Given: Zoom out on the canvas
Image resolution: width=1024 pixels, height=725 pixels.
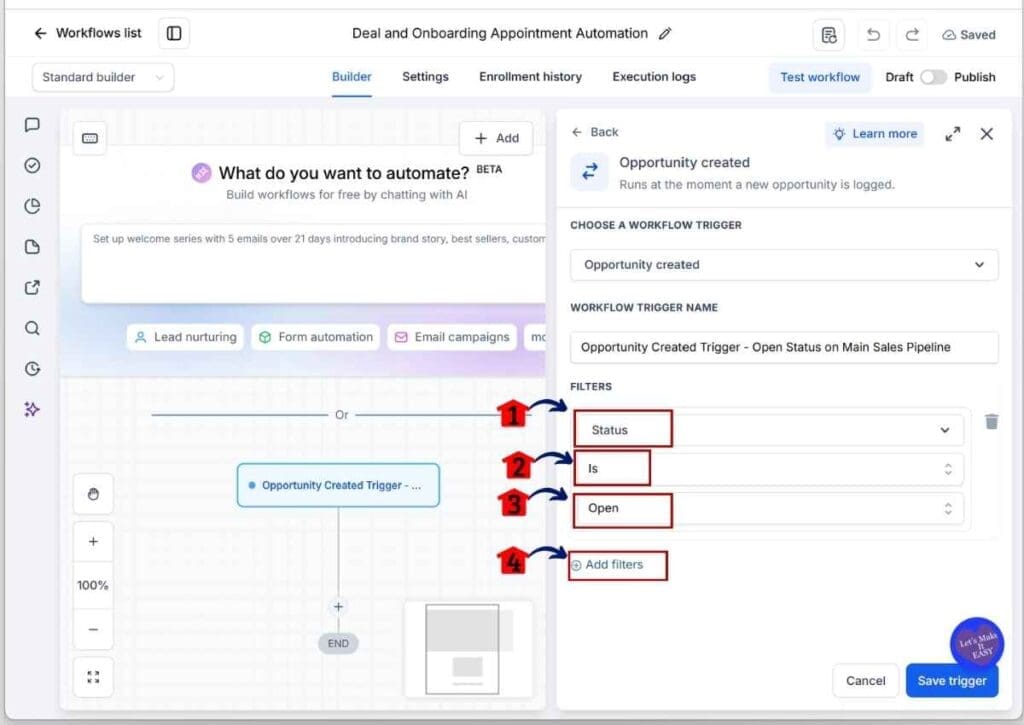Looking at the screenshot, I should [x=93, y=630].
